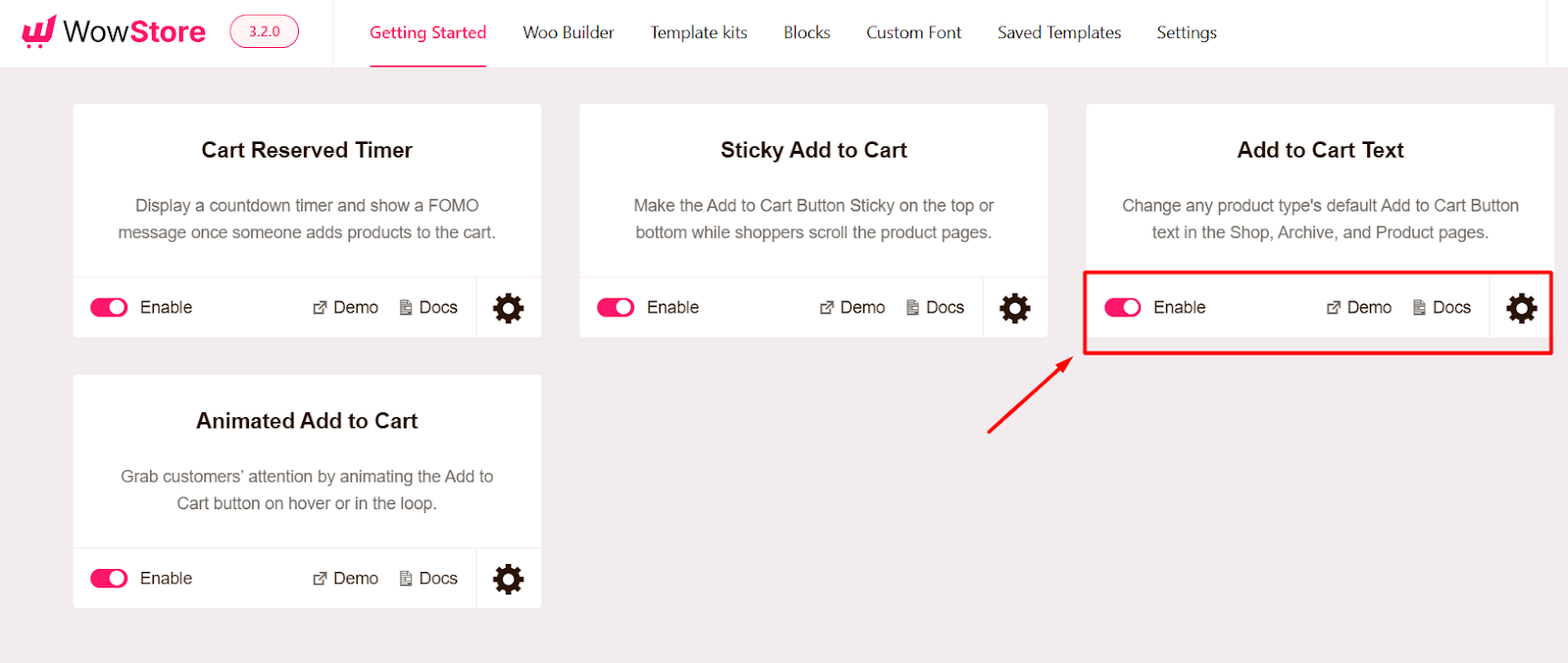Disable Animated Add to Cart
The height and width of the screenshot is (663, 1568).
point(108,578)
